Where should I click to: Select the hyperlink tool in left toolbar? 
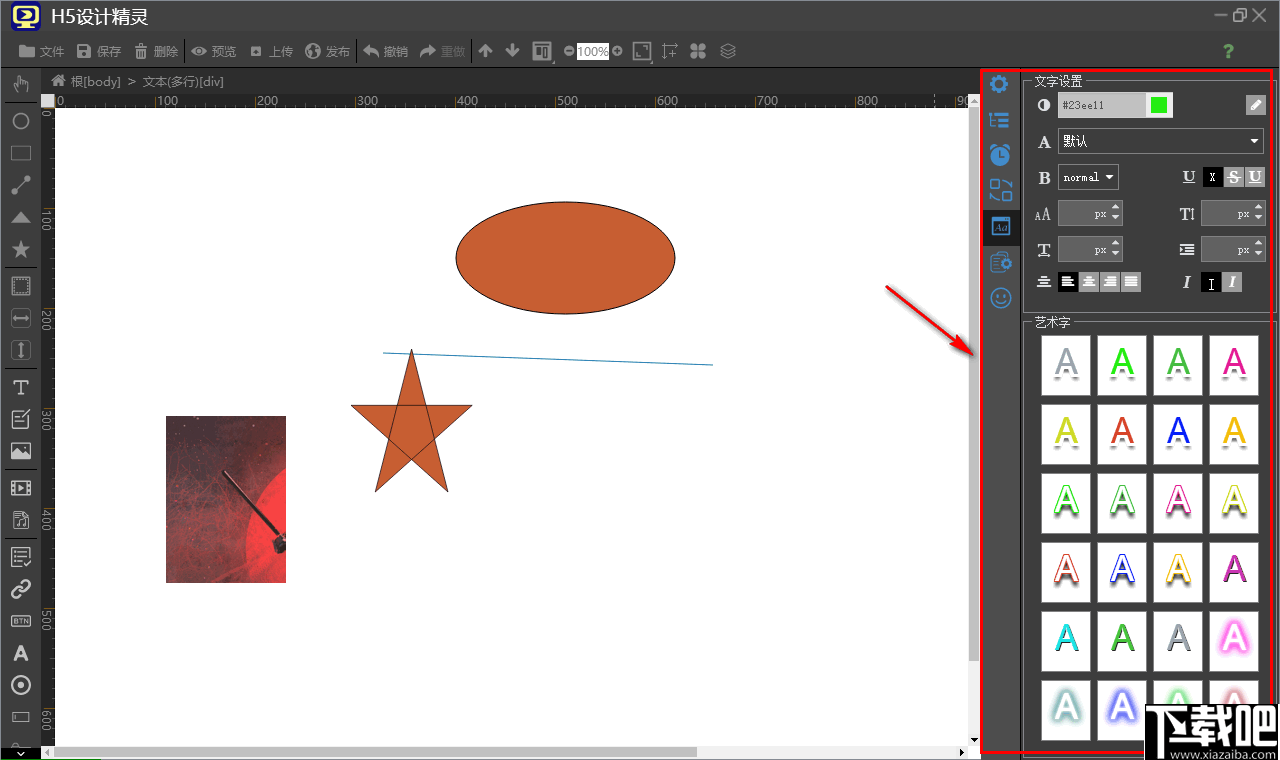[20, 589]
